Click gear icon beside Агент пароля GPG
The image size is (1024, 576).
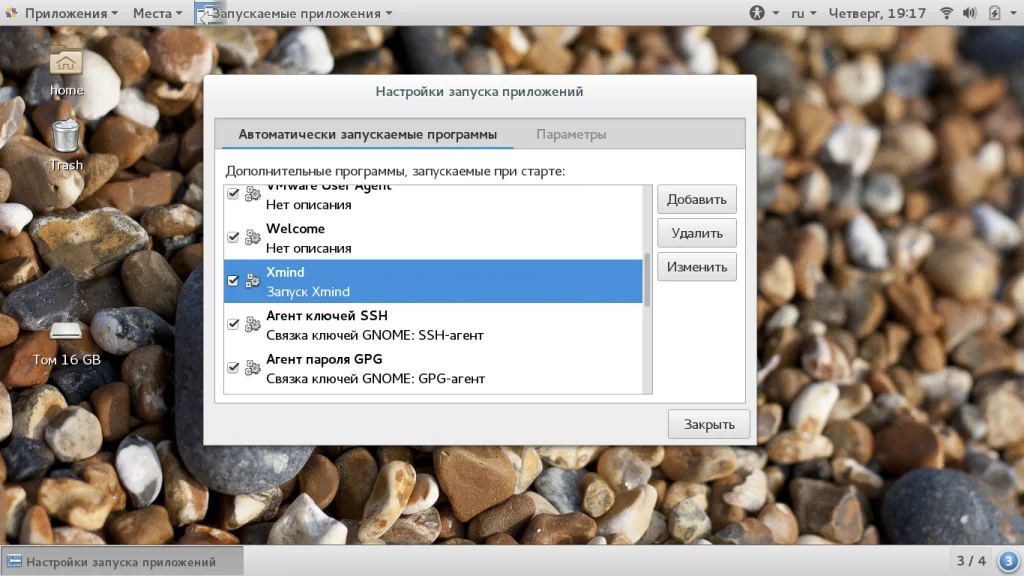coord(253,368)
